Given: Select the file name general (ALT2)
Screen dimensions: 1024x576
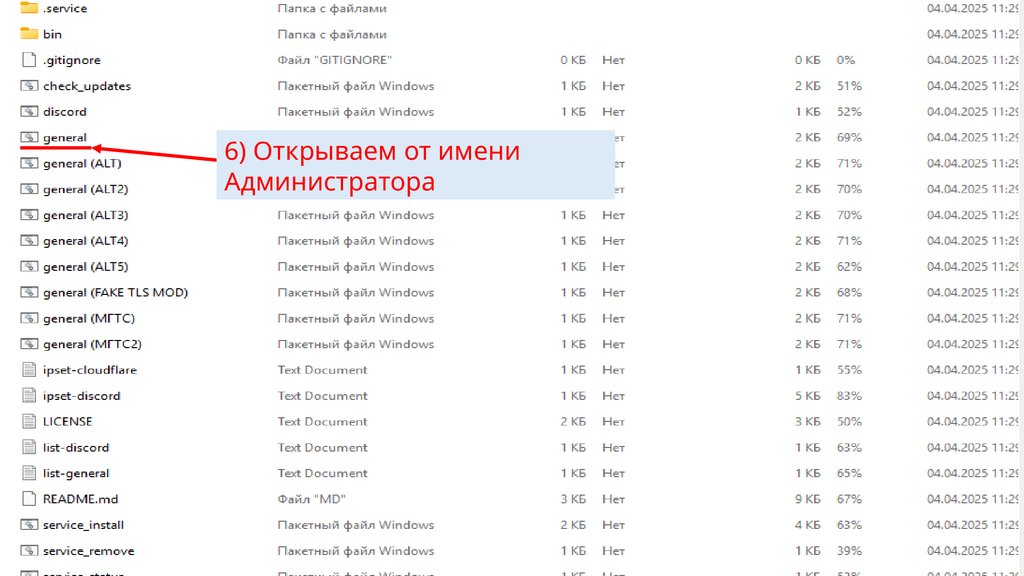Looking at the screenshot, I should (x=86, y=189).
